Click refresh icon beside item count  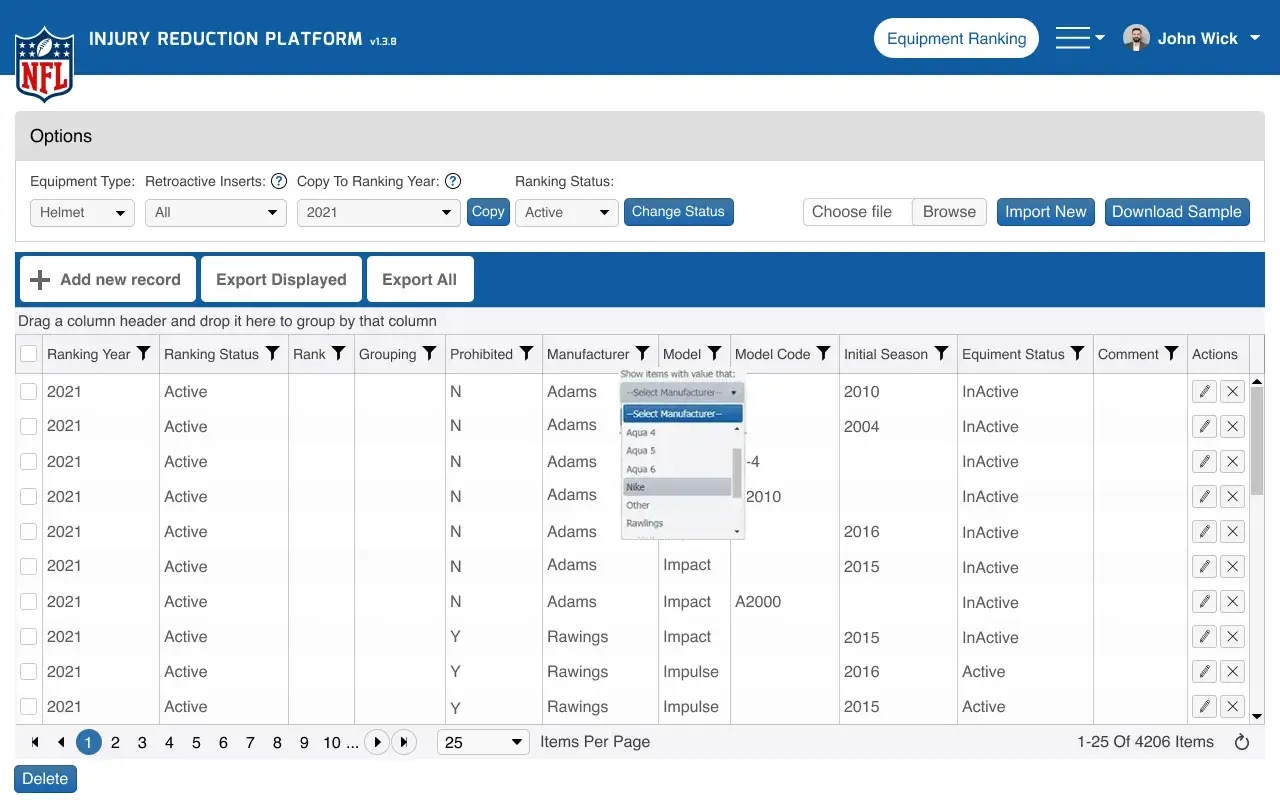coord(1242,742)
